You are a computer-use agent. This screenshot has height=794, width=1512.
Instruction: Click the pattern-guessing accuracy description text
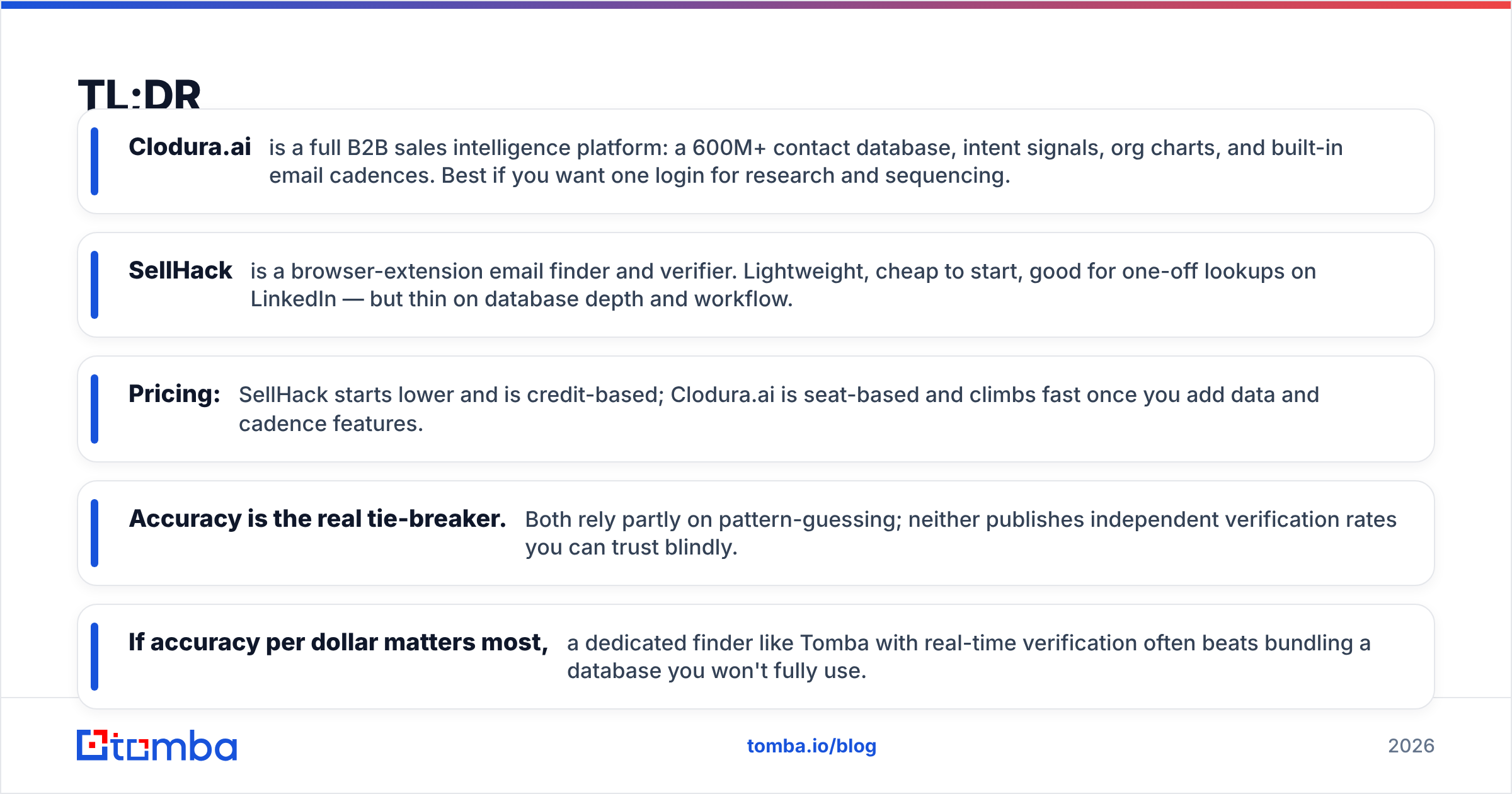[961, 533]
